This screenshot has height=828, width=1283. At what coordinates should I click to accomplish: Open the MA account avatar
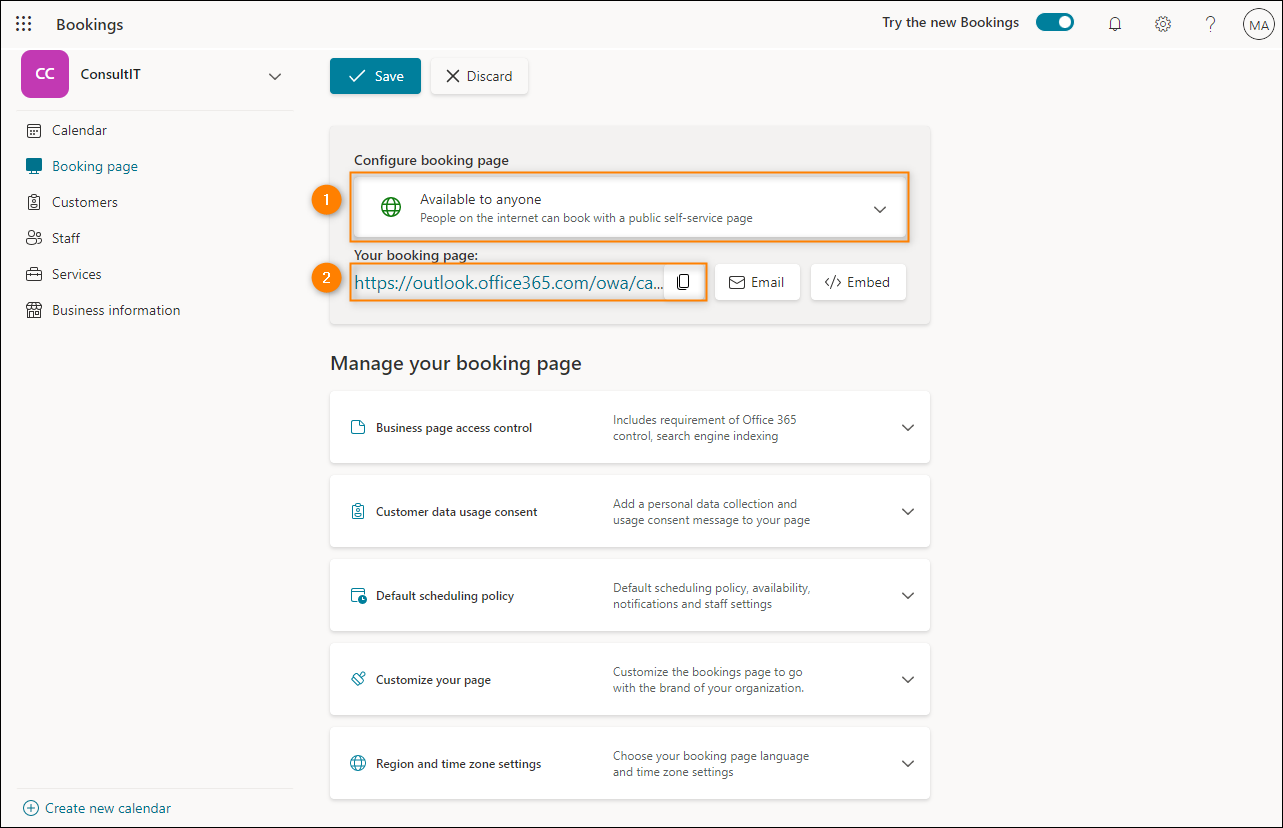1258,24
